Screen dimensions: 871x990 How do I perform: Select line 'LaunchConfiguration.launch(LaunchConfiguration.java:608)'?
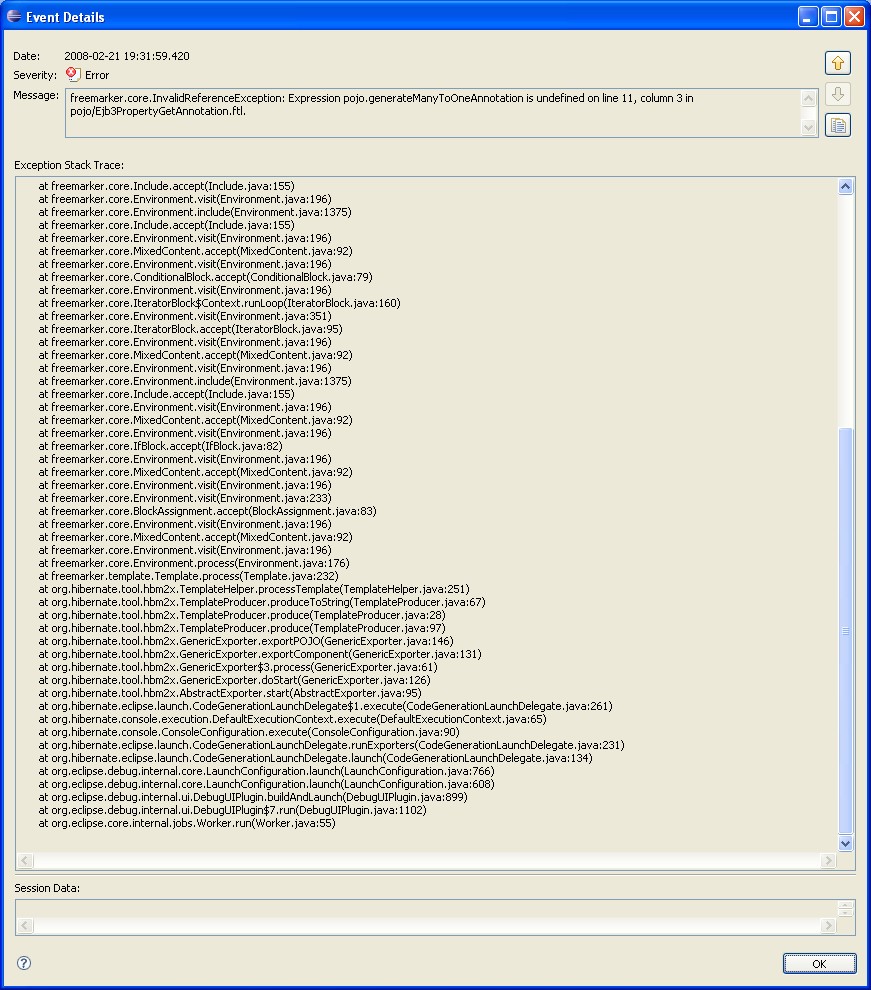coord(266,784)
